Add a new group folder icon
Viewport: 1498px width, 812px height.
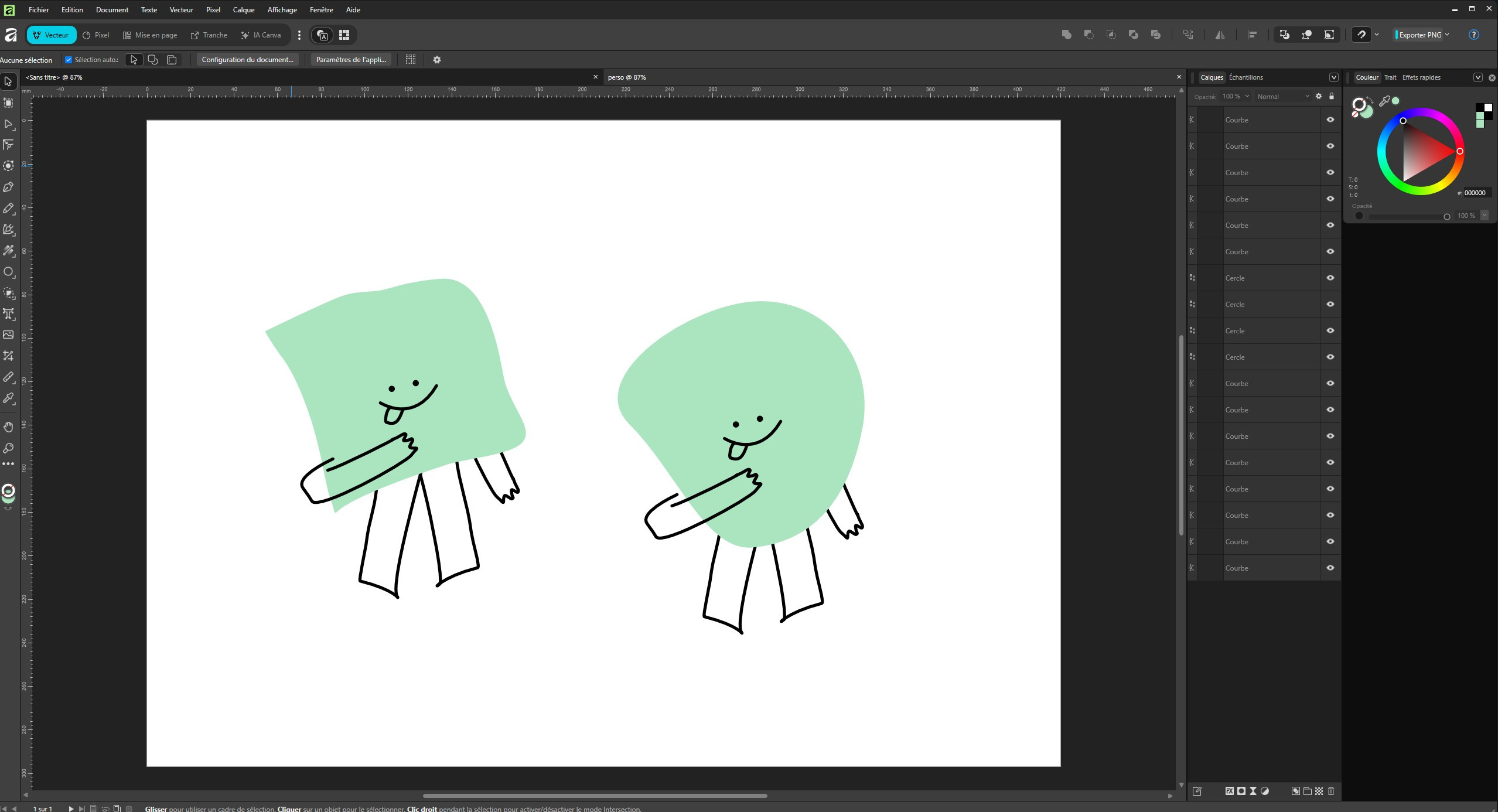coord(1308,791)
